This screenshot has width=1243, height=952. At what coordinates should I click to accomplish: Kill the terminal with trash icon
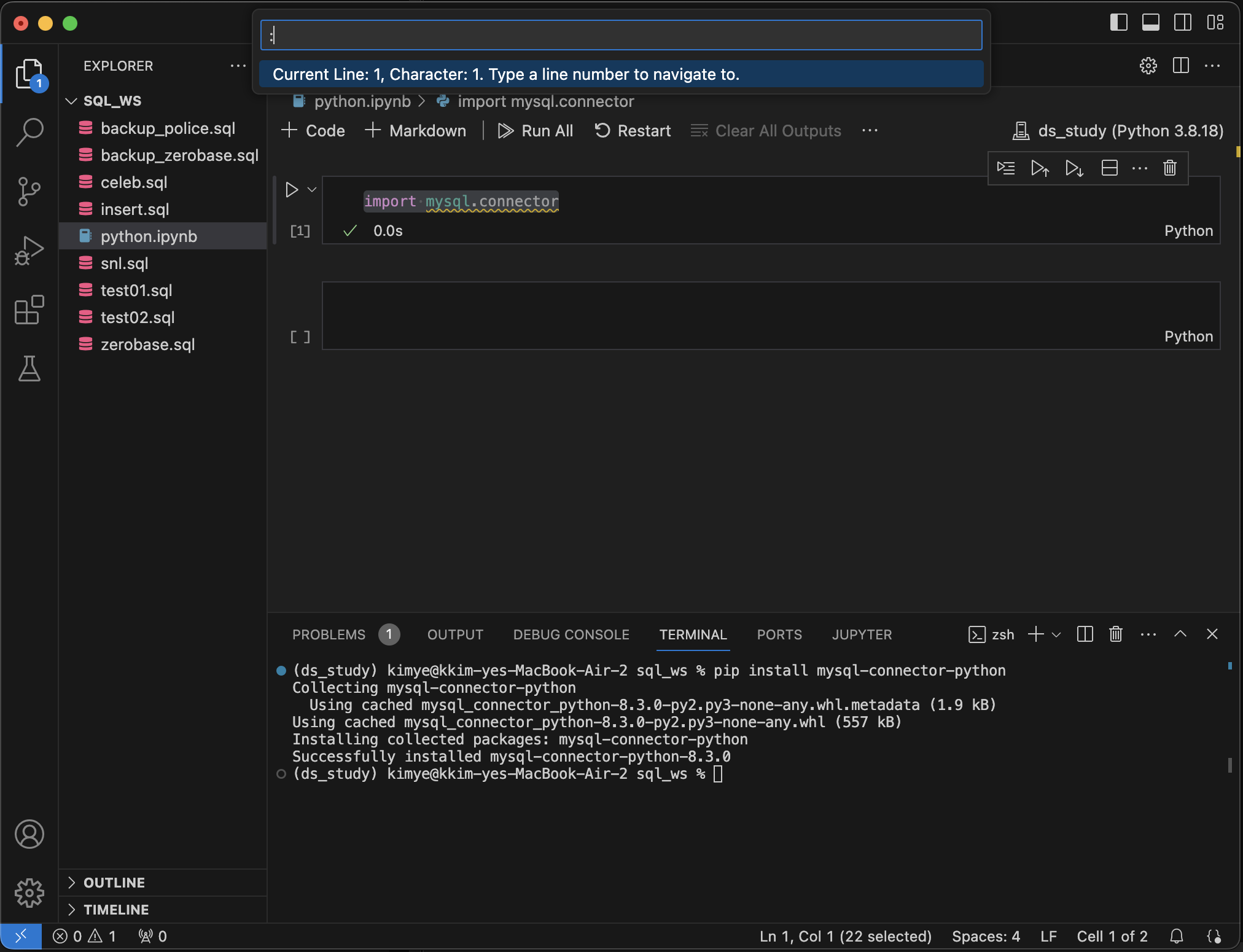[1116, 634]
